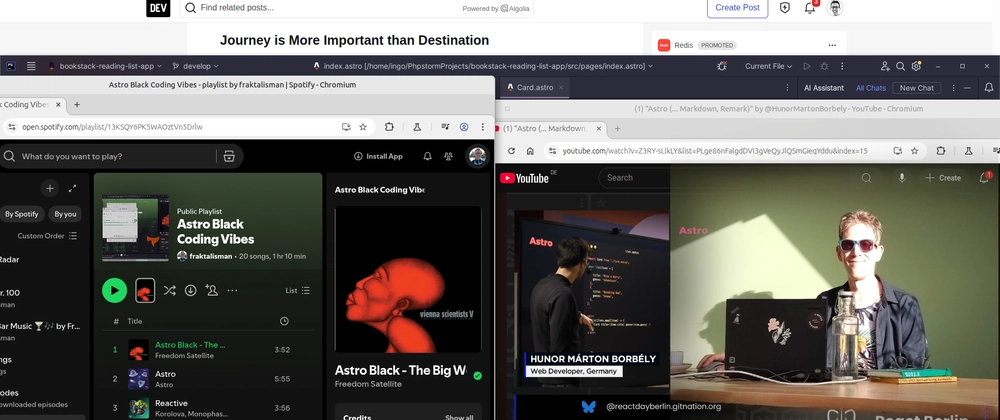
Task: Add a new tab in the Spotify Chromium window
Action: point(77,105)
